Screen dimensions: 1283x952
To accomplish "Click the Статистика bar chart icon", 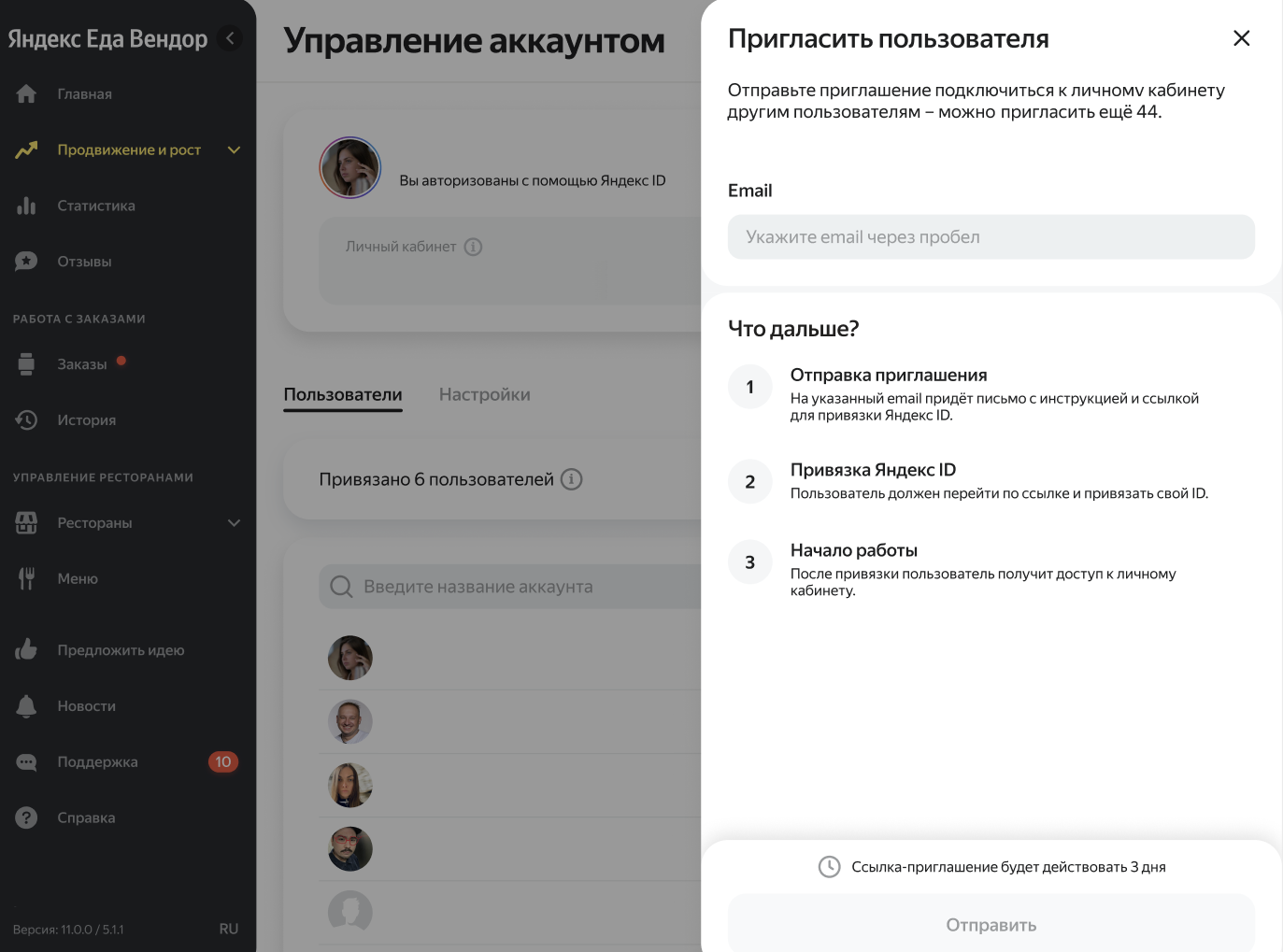I will (x=26, y=206).
